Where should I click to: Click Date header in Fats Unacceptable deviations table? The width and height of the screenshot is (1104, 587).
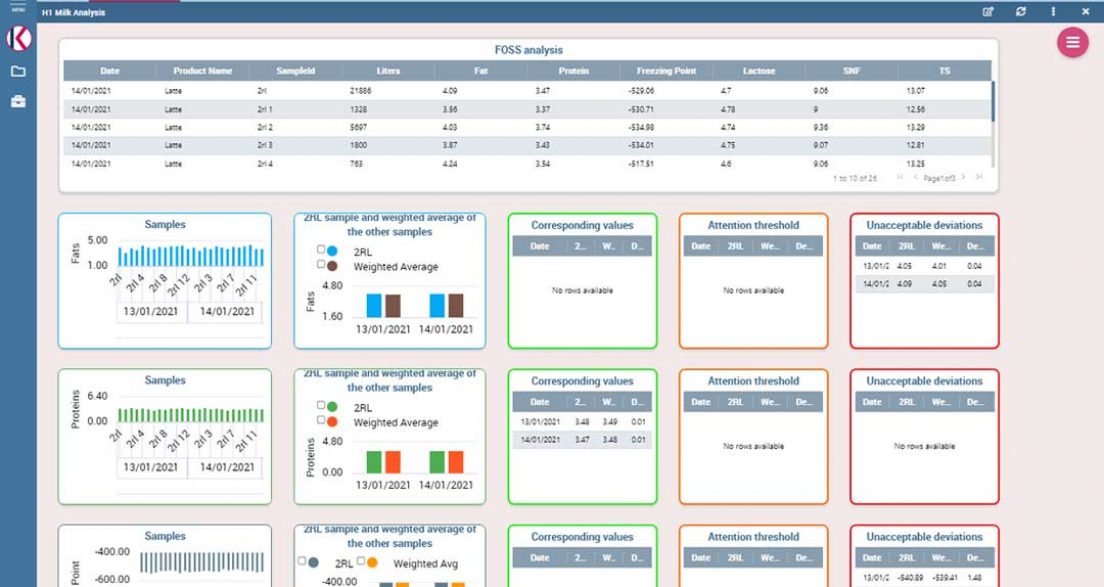tap(872, 246)
